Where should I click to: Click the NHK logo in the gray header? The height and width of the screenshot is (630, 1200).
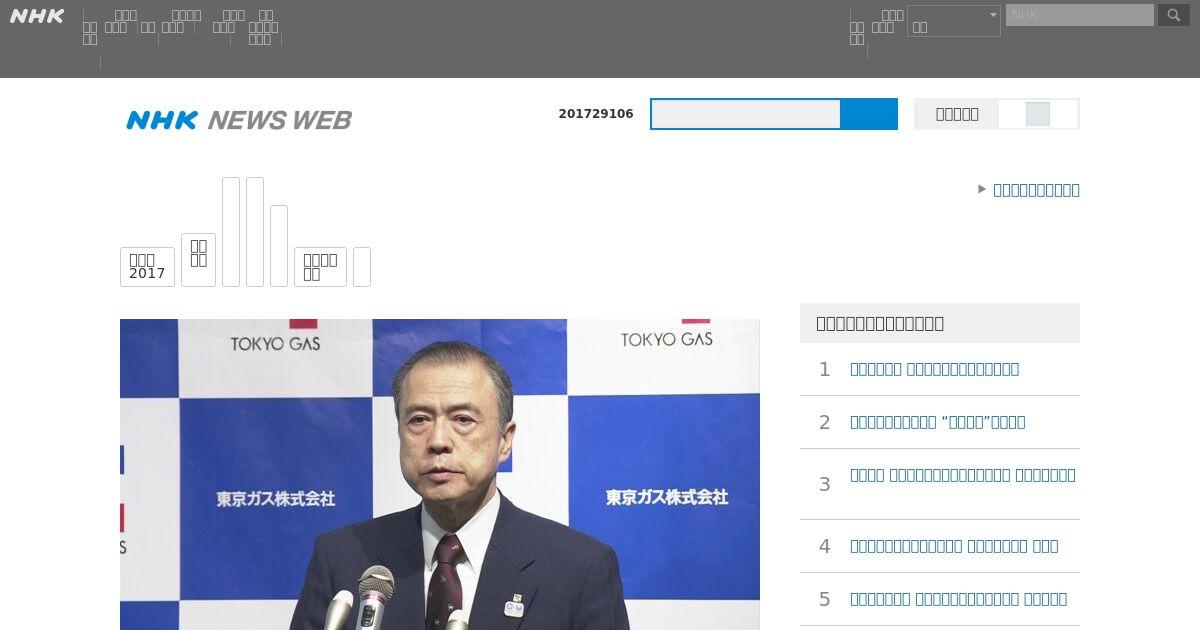[37, 16]
